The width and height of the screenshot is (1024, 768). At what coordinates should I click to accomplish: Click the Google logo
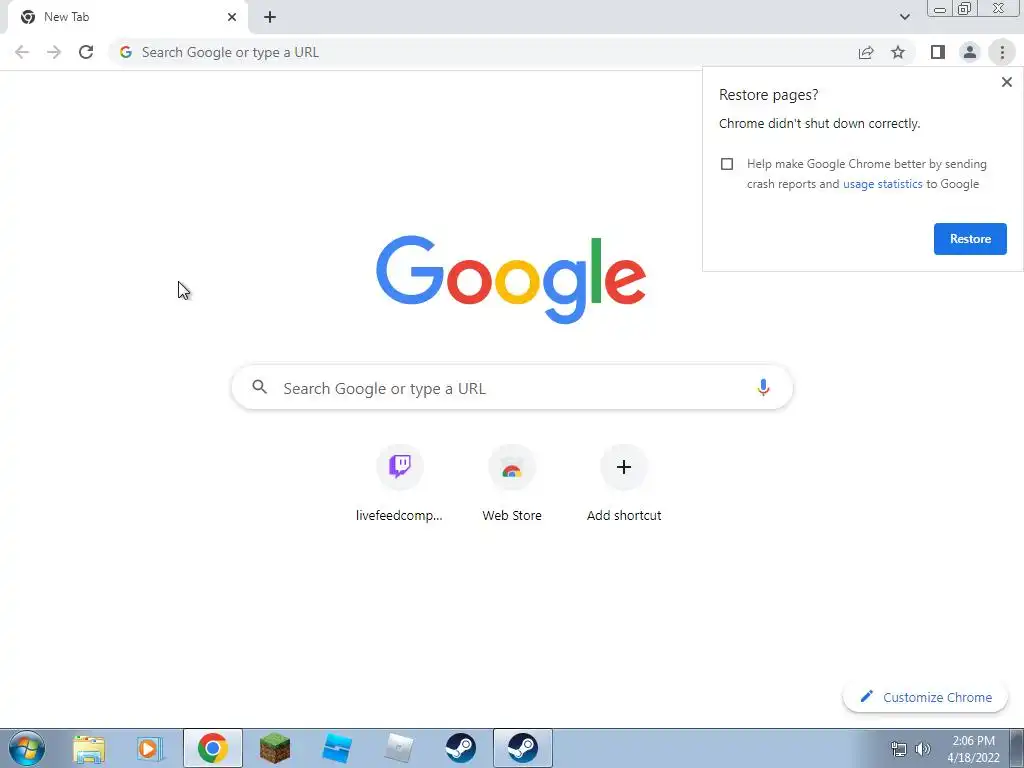point(511,279)
